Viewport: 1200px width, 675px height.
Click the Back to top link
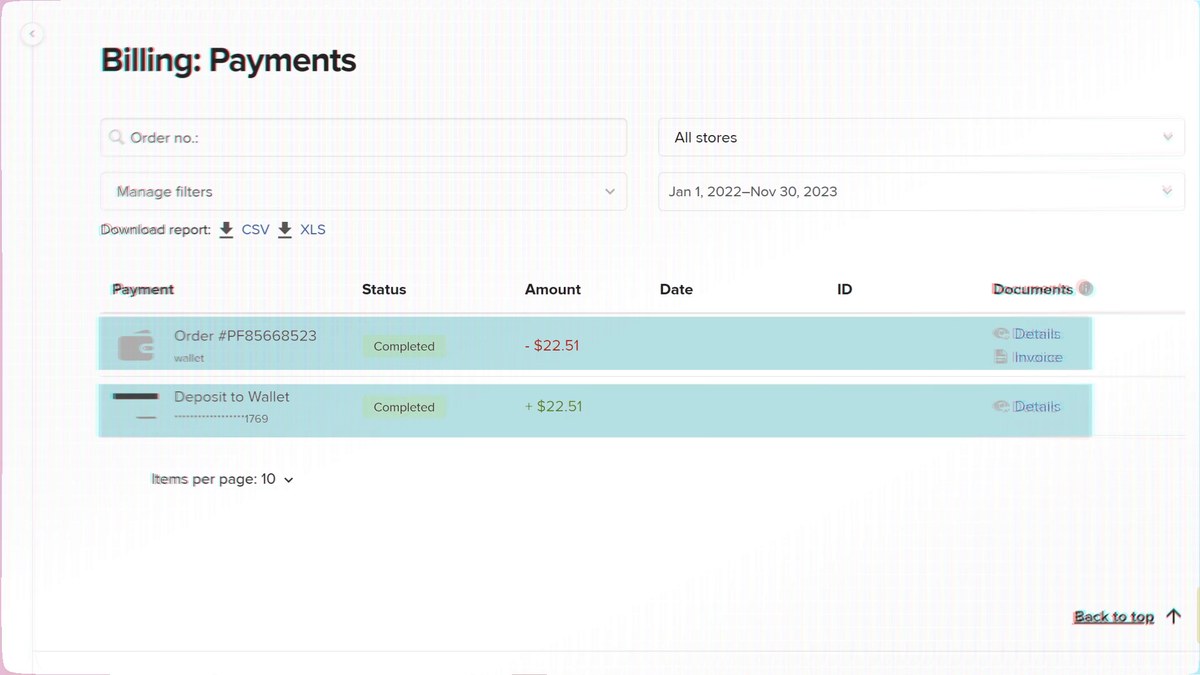pos(1114,617)
